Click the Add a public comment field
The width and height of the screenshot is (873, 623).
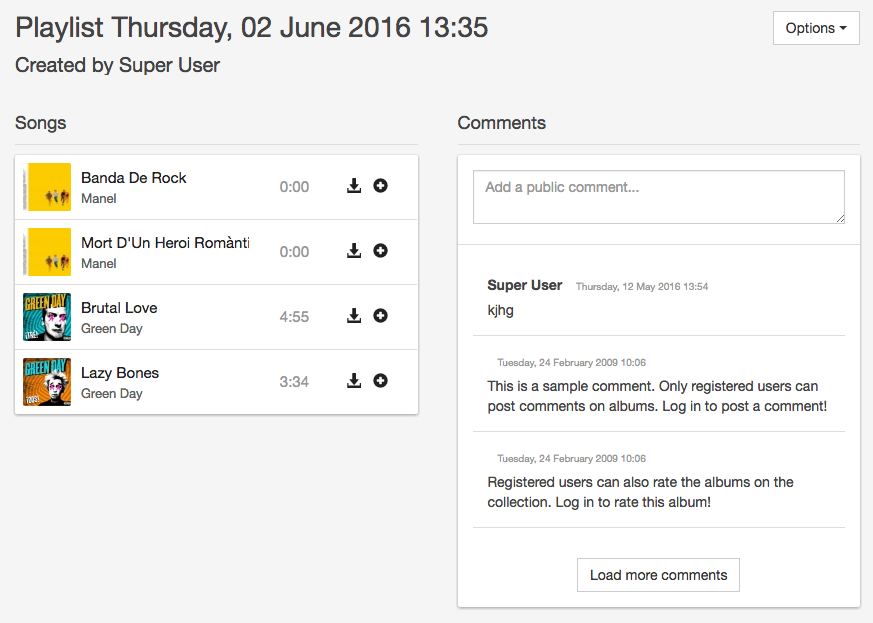point(659,197)
